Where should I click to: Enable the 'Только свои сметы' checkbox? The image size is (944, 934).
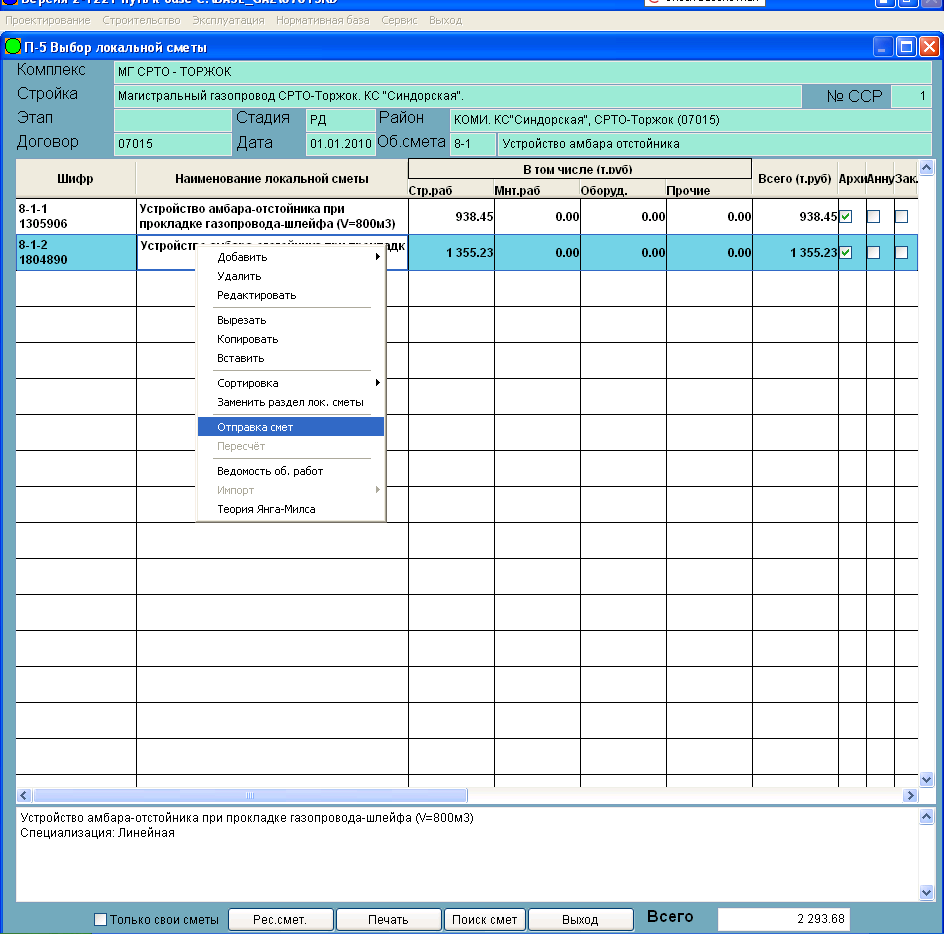point(101,920)
